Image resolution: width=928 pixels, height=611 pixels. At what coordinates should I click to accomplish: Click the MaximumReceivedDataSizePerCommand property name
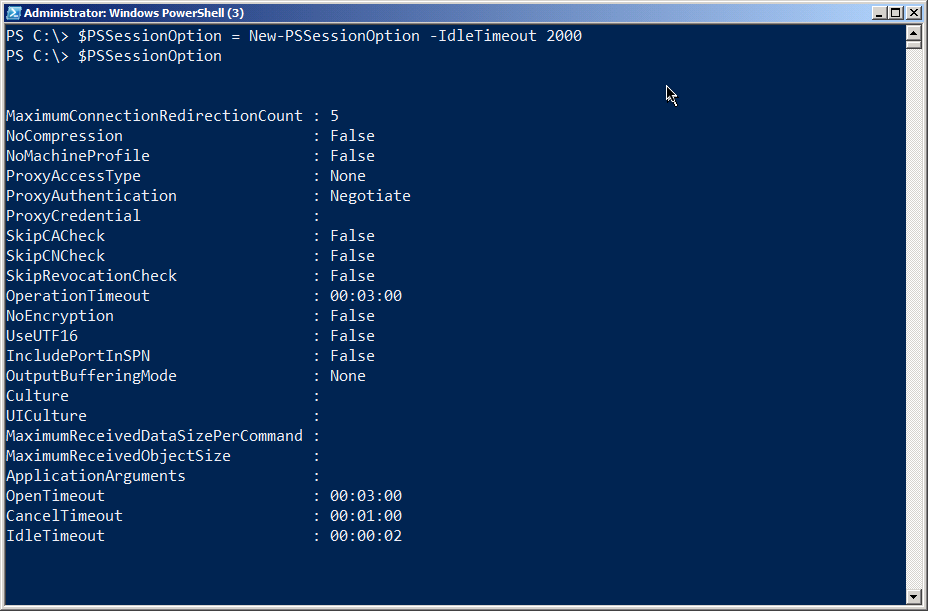pyautogui.click(x=154, y=436)
